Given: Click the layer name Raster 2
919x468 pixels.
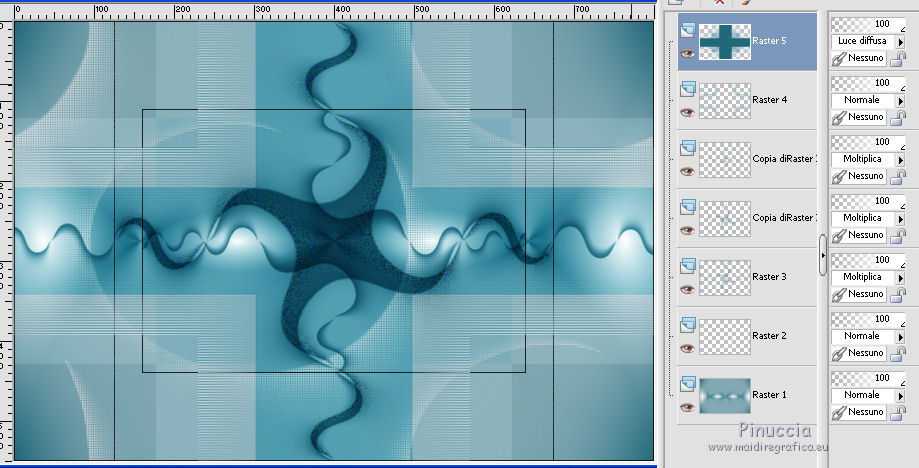Looking at the screenshot, I should [x=770, y=336].
